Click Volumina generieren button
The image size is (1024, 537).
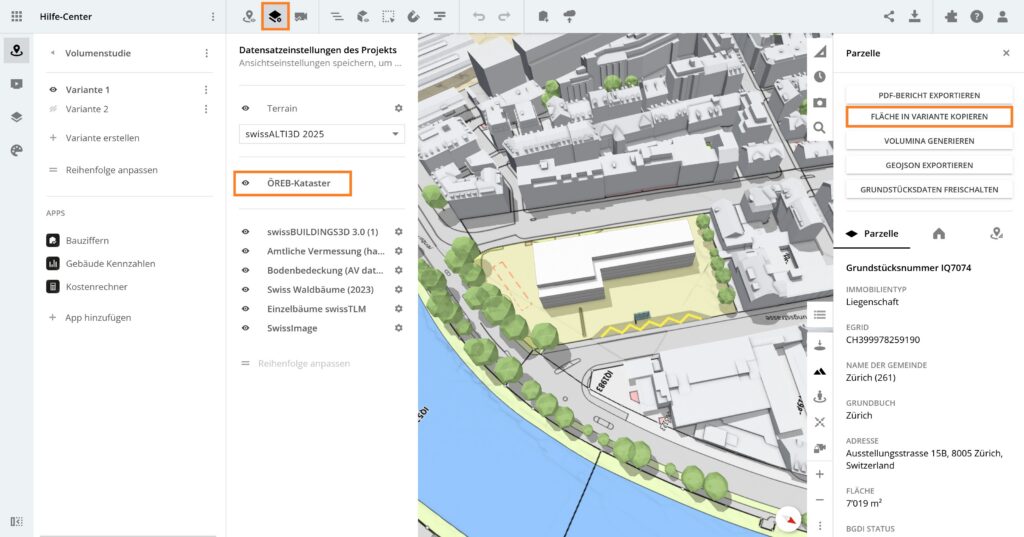pyautogui.click(x=929, y=141)
